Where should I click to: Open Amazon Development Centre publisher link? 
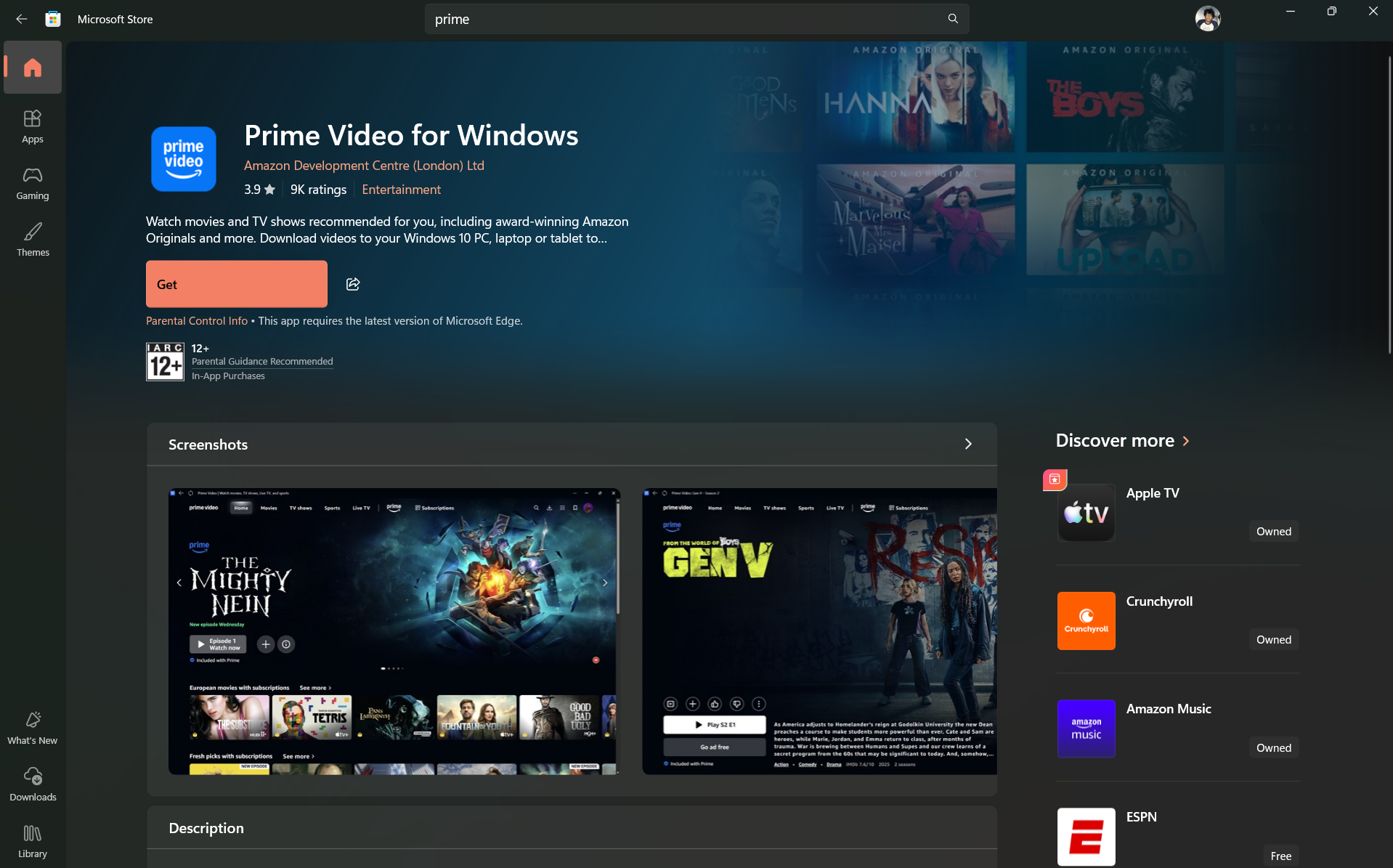coord(364,166)
